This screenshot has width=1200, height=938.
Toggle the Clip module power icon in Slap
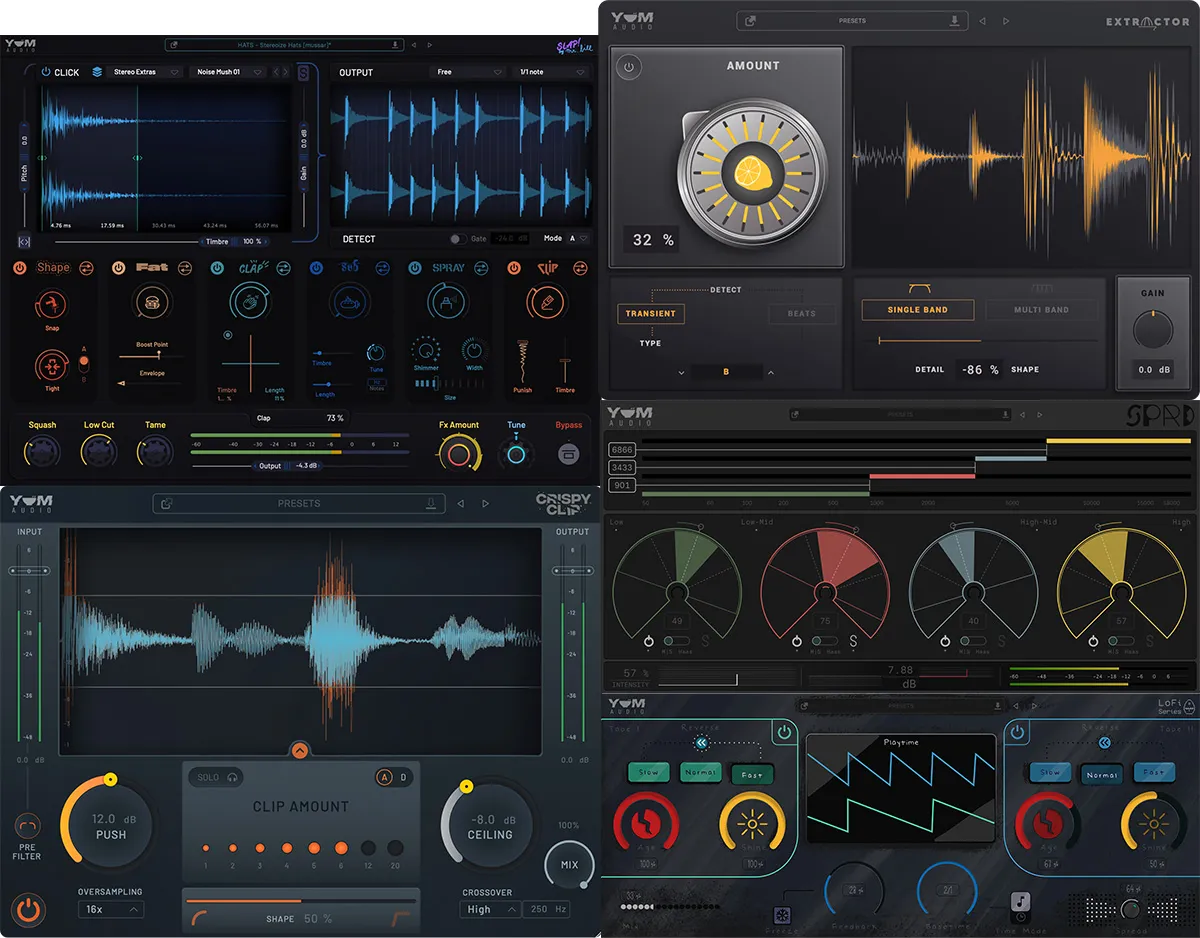coord(514,268)
